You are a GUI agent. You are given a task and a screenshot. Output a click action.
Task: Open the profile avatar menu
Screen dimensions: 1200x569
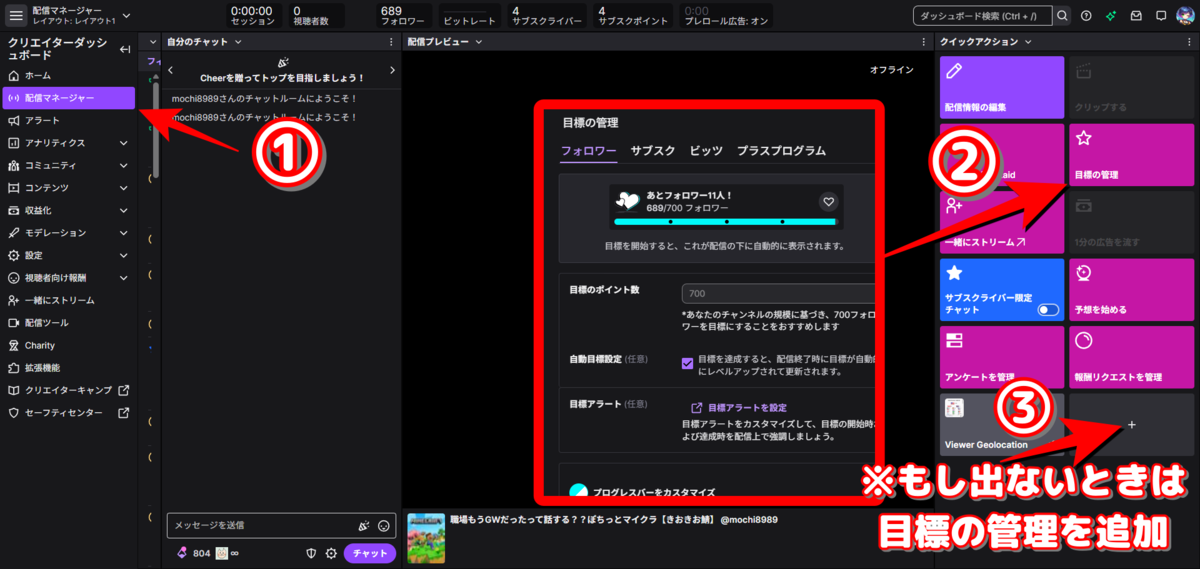(x=1184, y=15)
